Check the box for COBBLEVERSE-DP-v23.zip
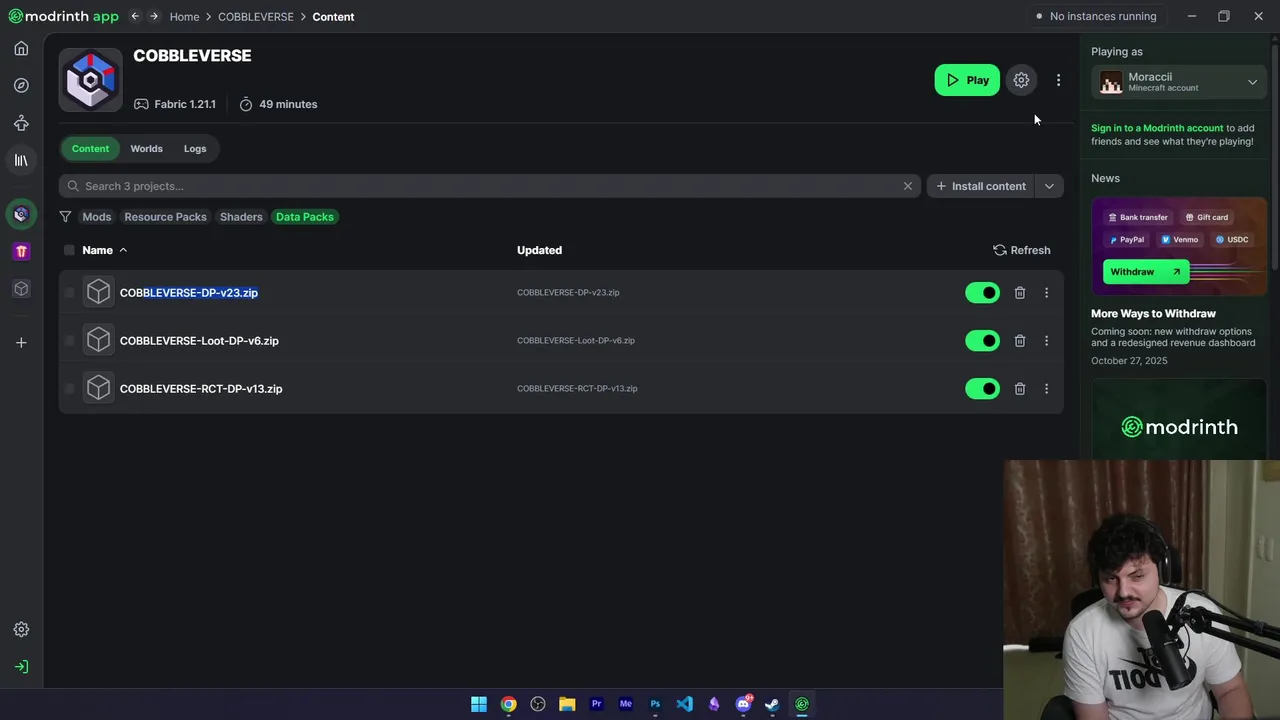 (x=69, y=293)
